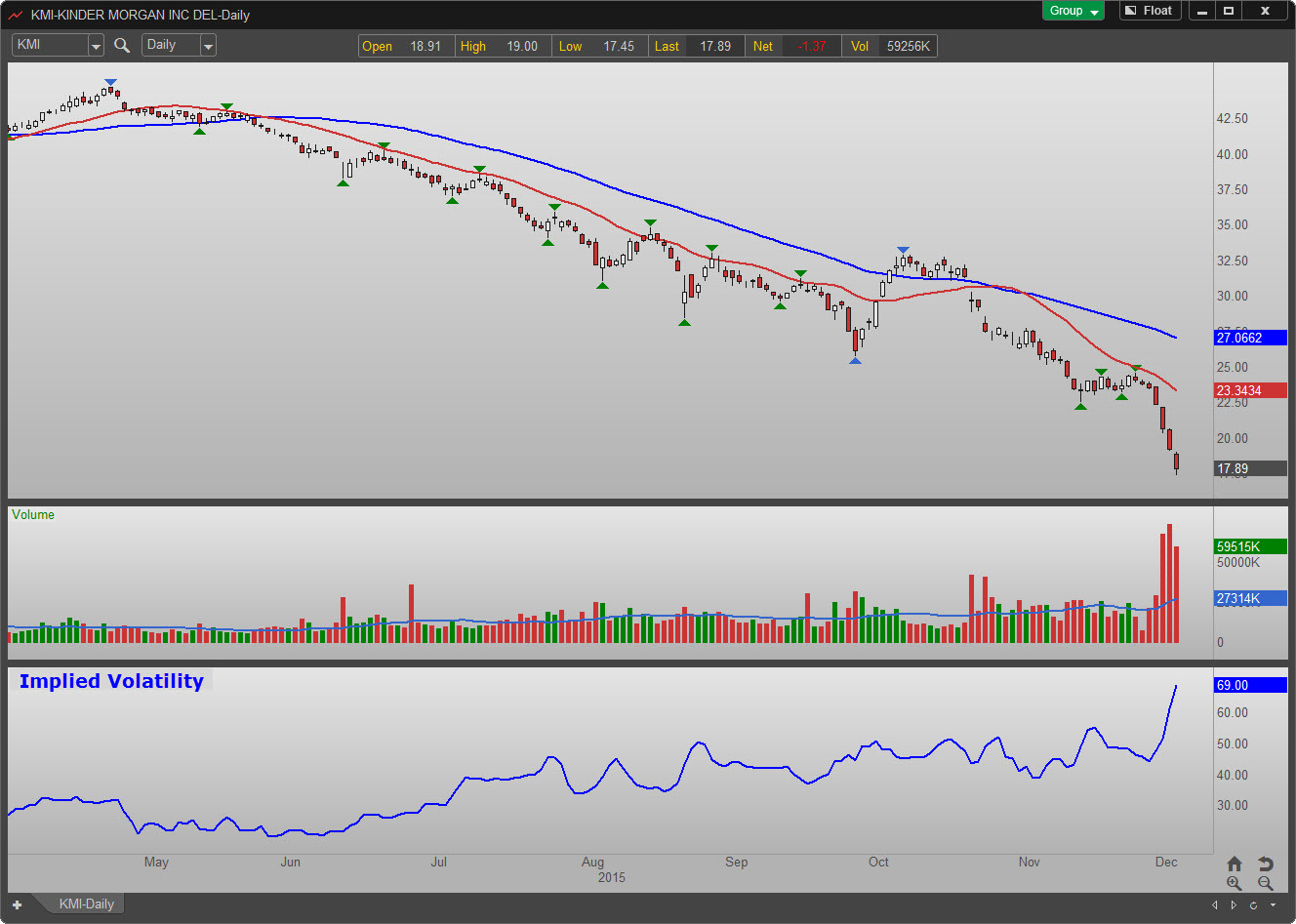The image size is (1296, 924).
Task: Zoom out of the chart
Action: [1266, 883]
